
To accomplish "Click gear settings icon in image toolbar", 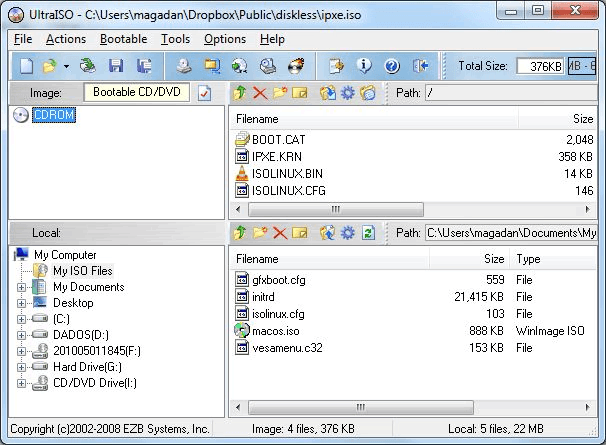I will pyautogui.click(x=348, y=93).
